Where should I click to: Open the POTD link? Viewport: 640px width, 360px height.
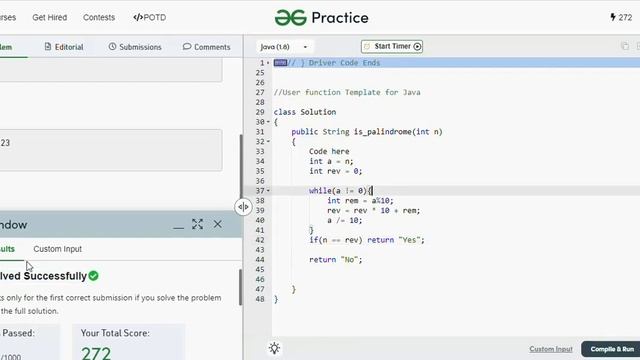click(149, 18)
